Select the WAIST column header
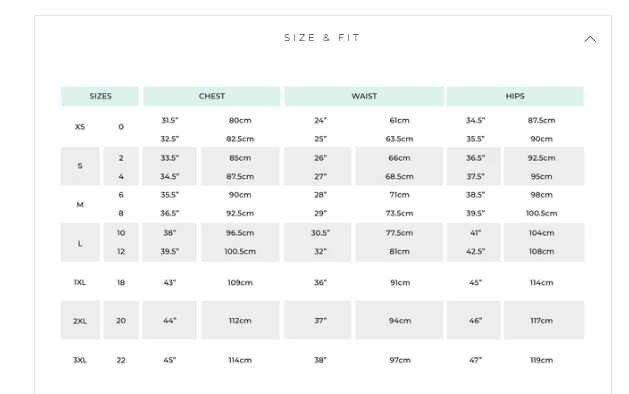The height and width of the screenshot is (394, 629). (364, 96)
